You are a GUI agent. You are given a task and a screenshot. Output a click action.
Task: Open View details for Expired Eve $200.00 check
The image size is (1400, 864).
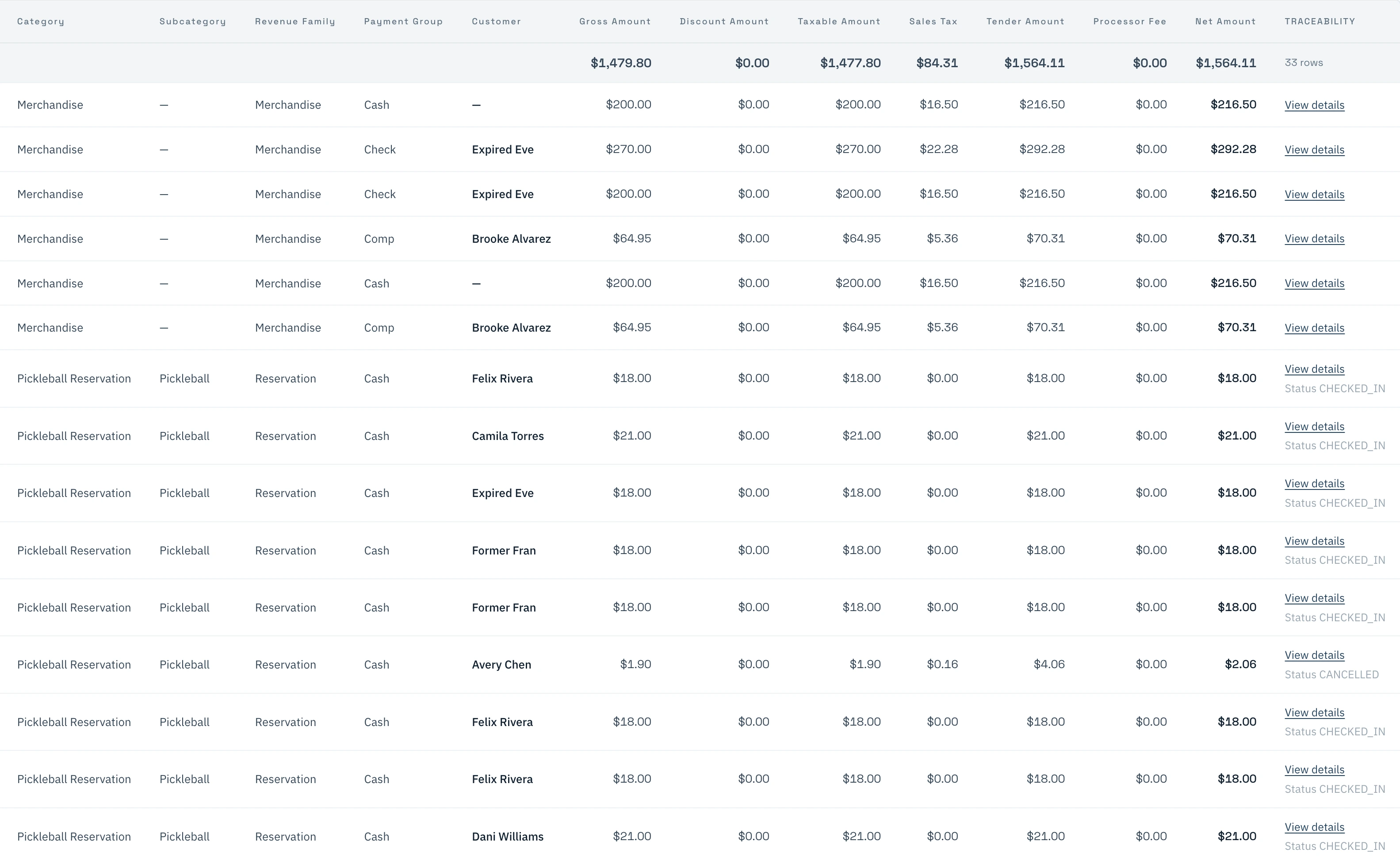(x=1314, y=194)
